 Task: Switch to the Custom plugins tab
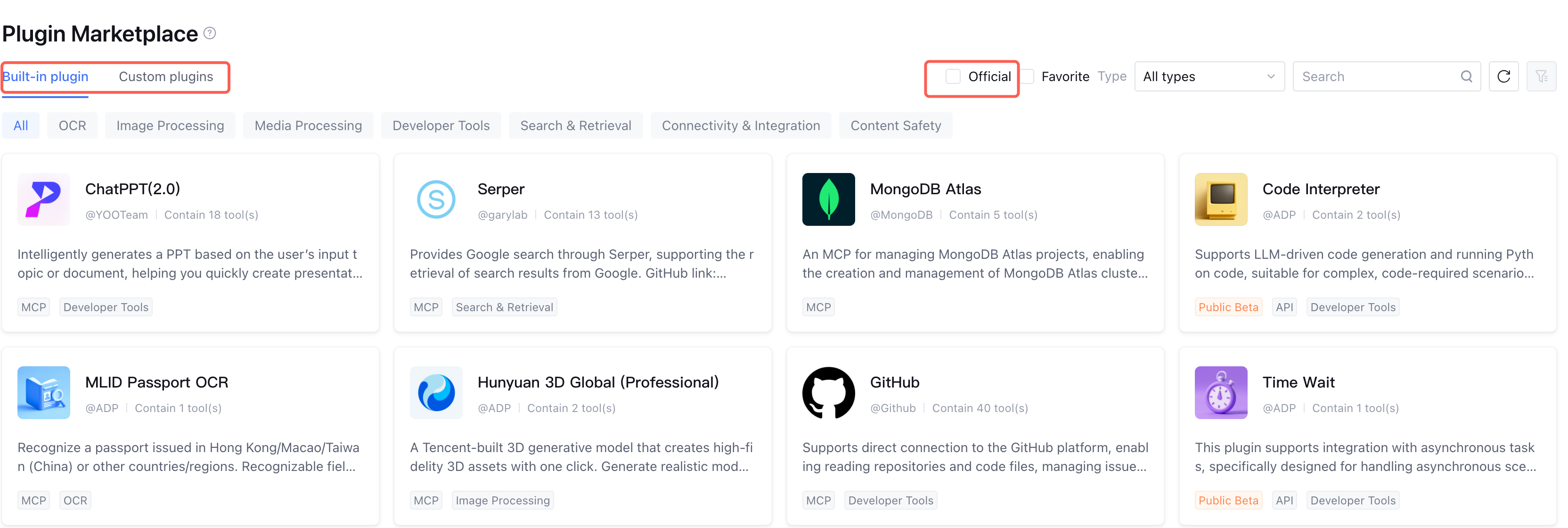165,76
